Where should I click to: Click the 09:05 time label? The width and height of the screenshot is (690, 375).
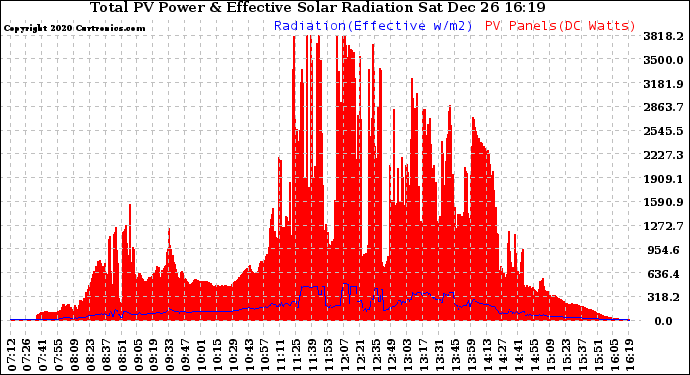(138, 355)
